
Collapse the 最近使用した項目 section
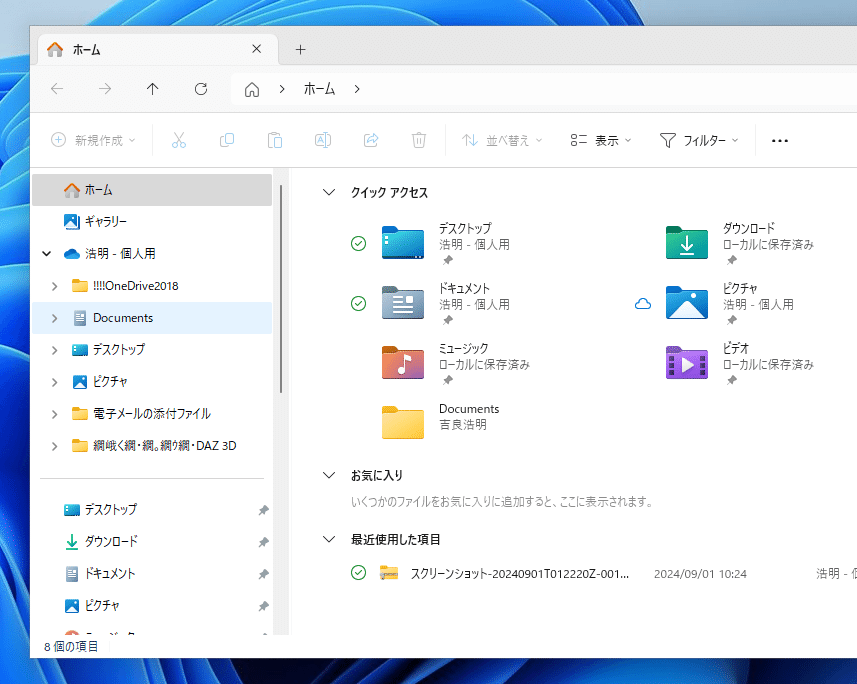[x=329, y=540]
